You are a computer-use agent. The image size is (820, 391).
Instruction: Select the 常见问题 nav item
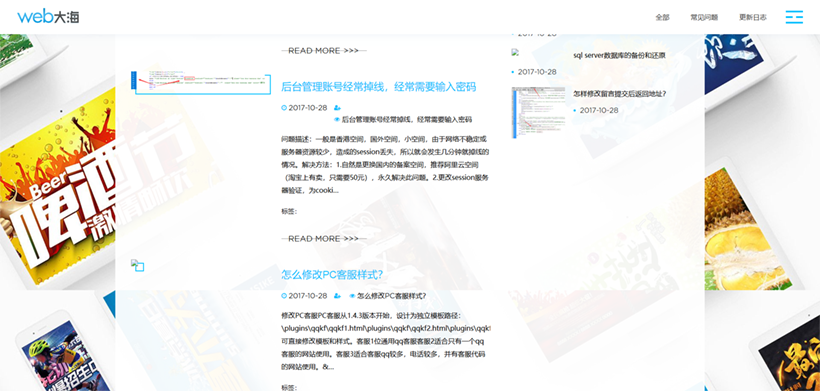coord(704,17)
